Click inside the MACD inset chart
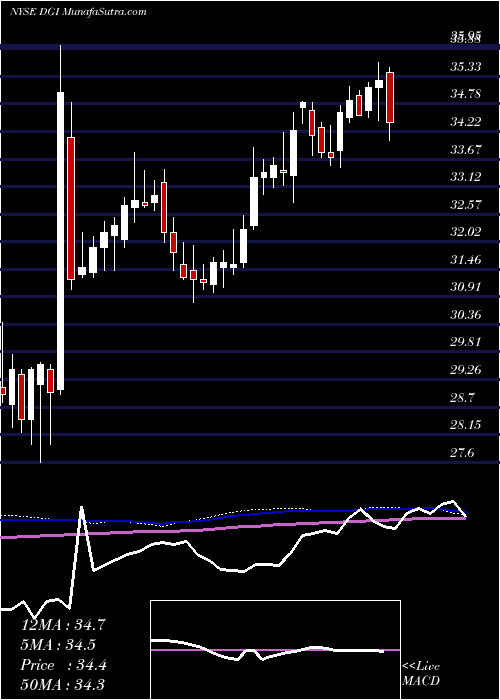The height and width of the screenshot is (700, 500). [275, 650]
